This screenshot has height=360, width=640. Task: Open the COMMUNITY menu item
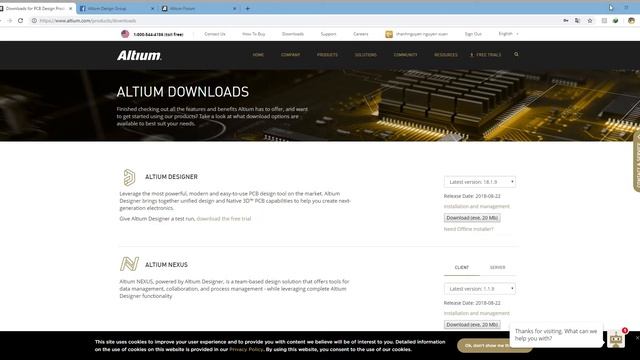point(405,55)
